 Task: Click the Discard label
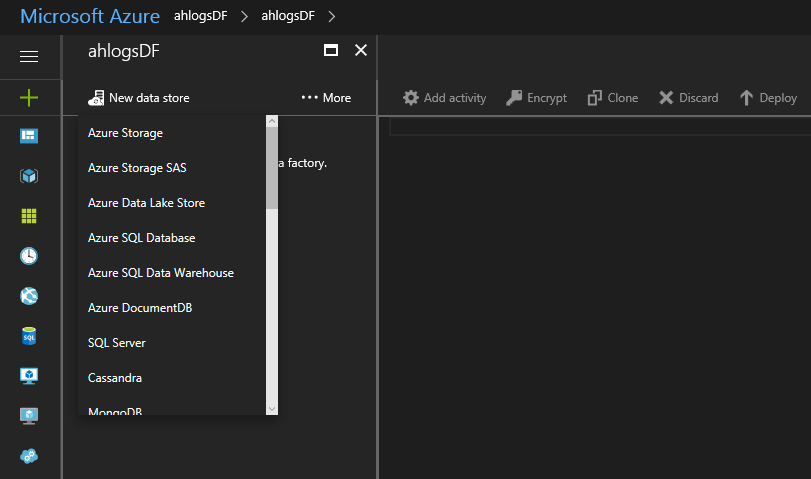tap(699, 98)
